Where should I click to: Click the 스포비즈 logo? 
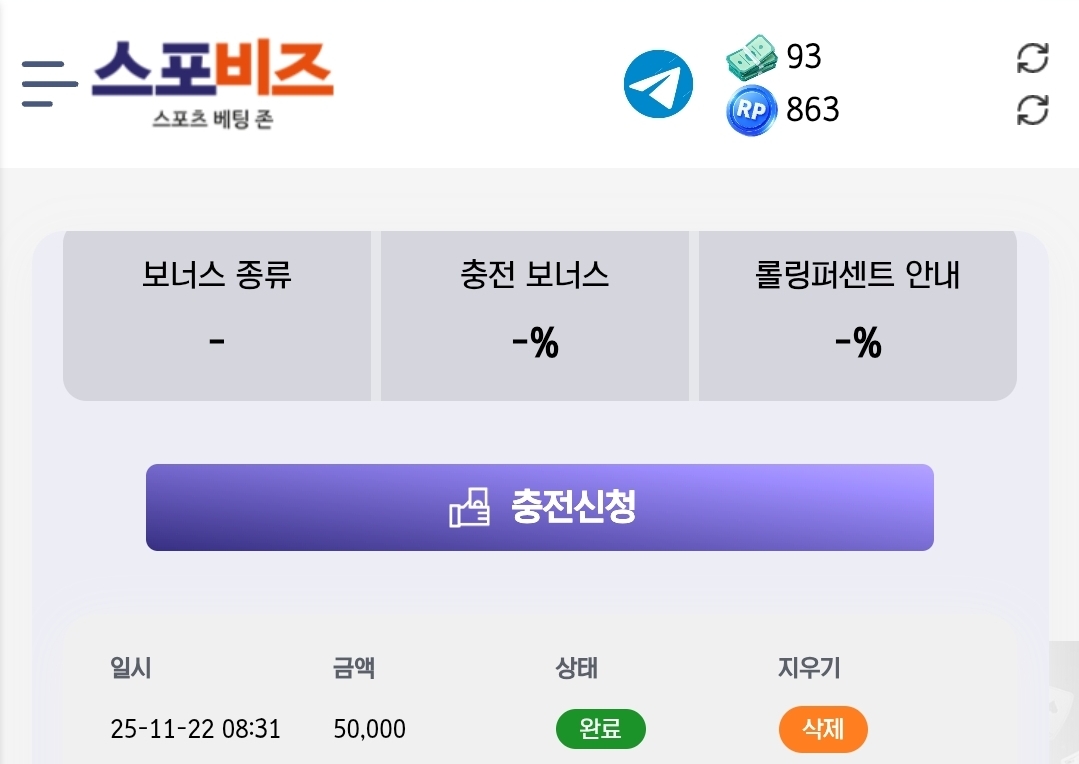pyautogui.click(x=212, y=82)
